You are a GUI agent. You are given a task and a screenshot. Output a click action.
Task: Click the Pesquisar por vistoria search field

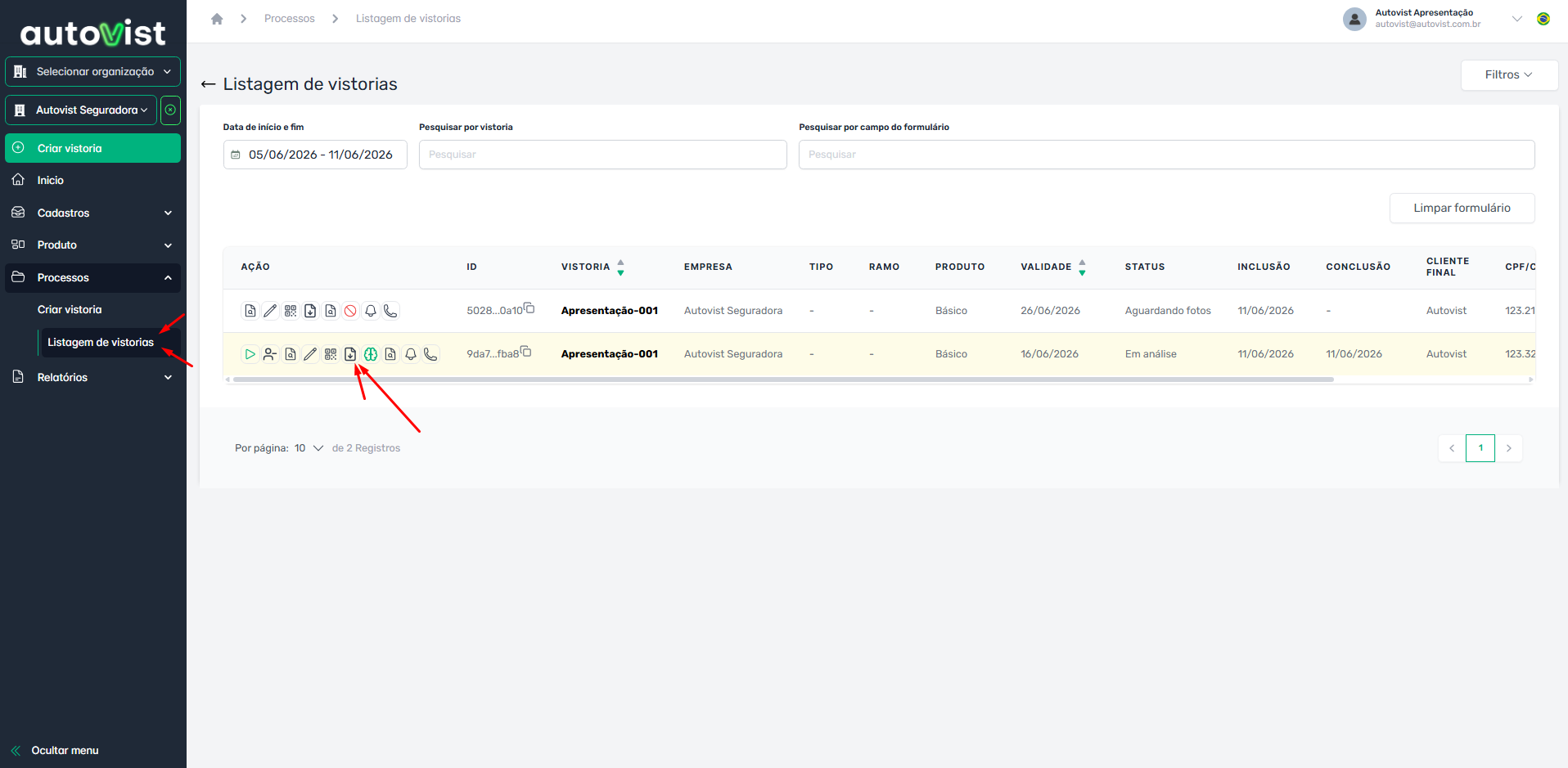point(603,155)
